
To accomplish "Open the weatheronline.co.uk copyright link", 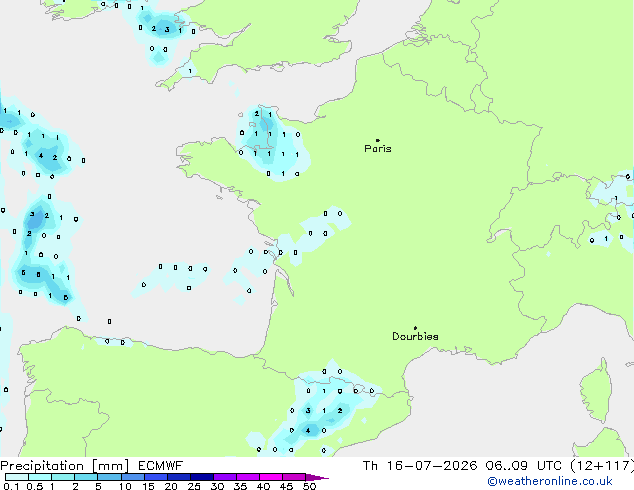I will click(x=550, y=481).
